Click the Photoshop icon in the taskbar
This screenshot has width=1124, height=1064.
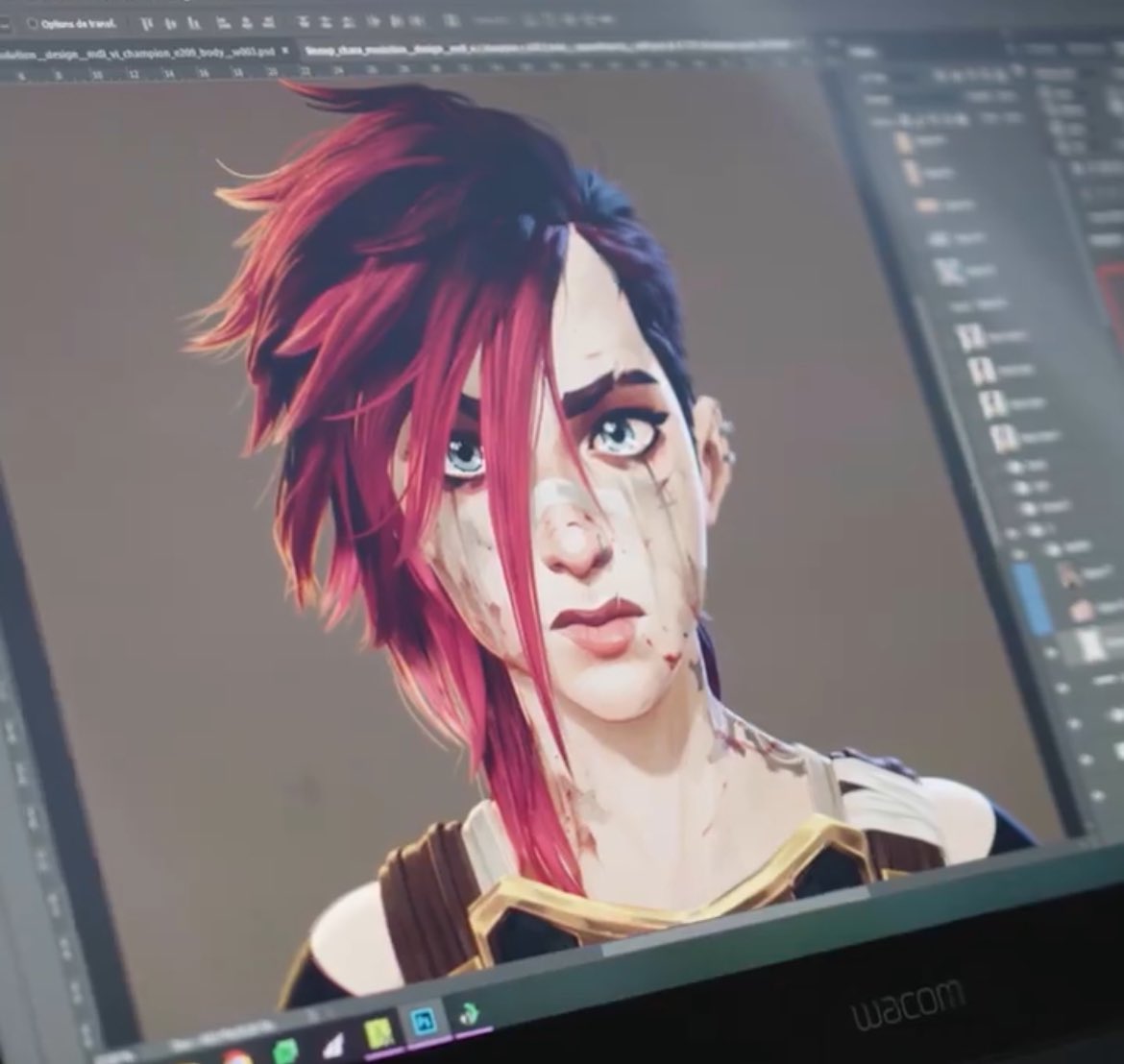[425, 1020]
